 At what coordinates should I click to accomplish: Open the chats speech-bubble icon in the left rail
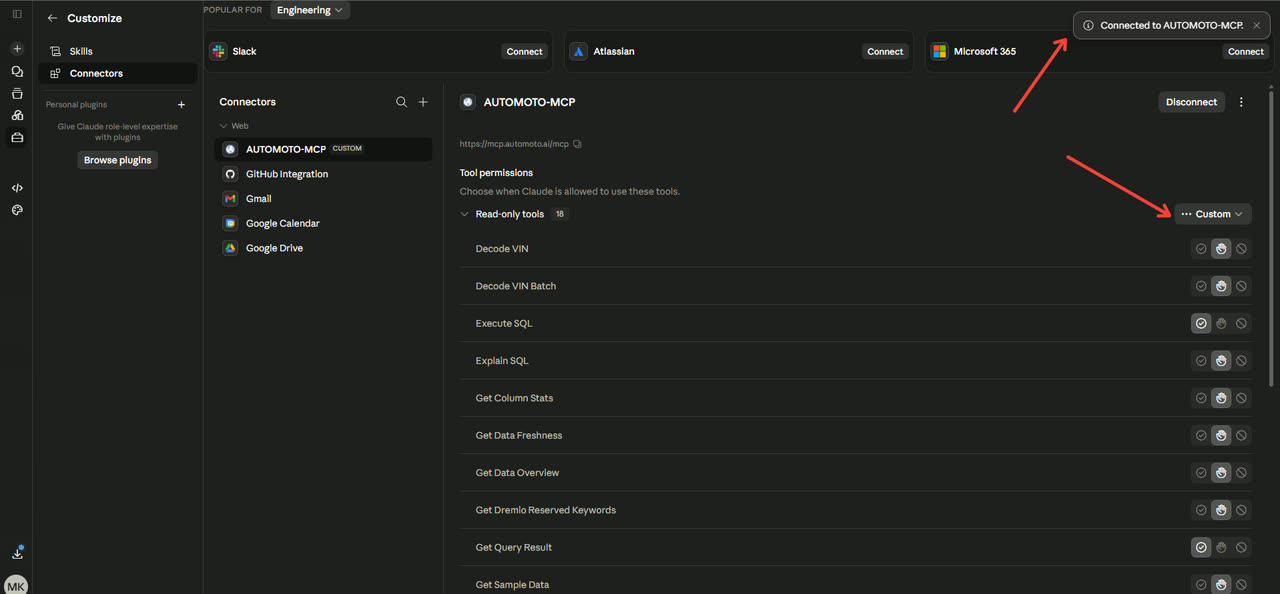[x=17, y=71]
